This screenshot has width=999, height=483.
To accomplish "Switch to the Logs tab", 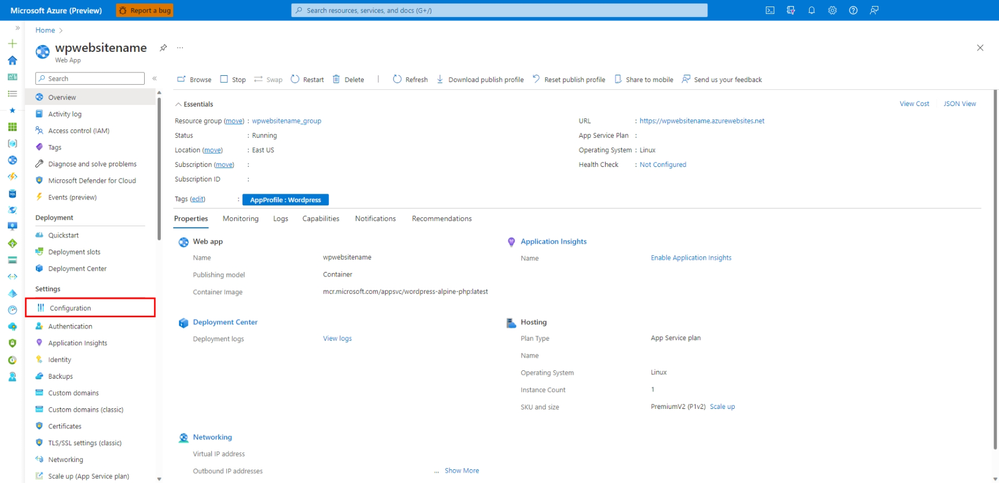I will [x=280, y=219].
